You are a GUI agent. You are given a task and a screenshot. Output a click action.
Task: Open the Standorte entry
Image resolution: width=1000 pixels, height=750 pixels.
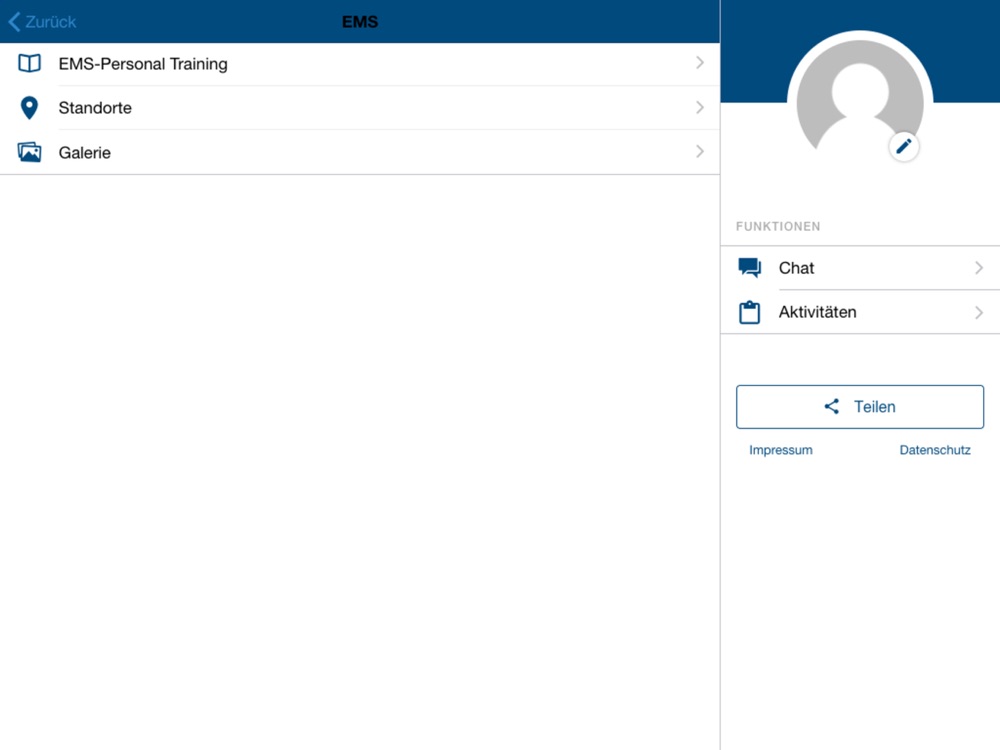point(360,108)
